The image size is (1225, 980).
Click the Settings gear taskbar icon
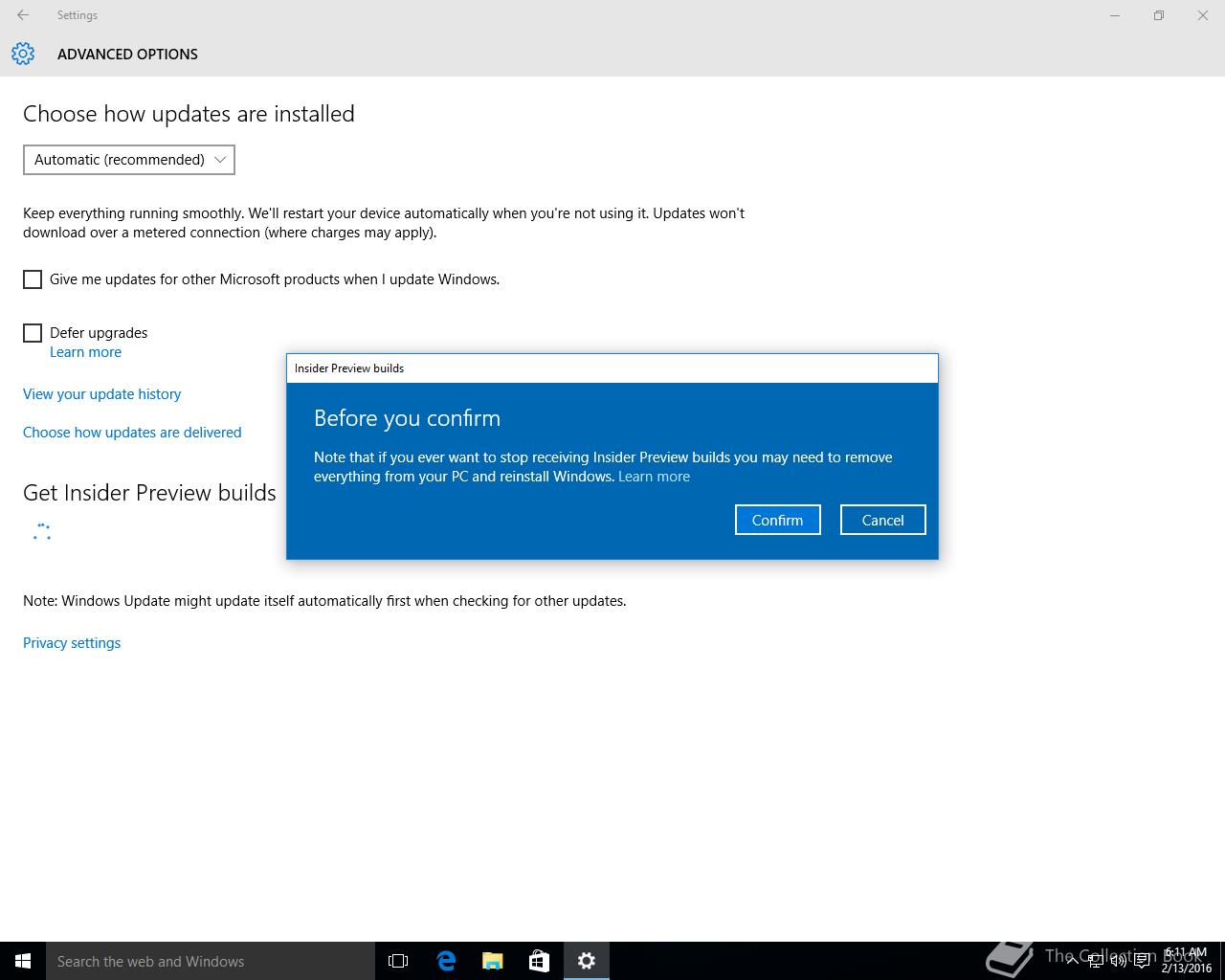tap(586, 961)
